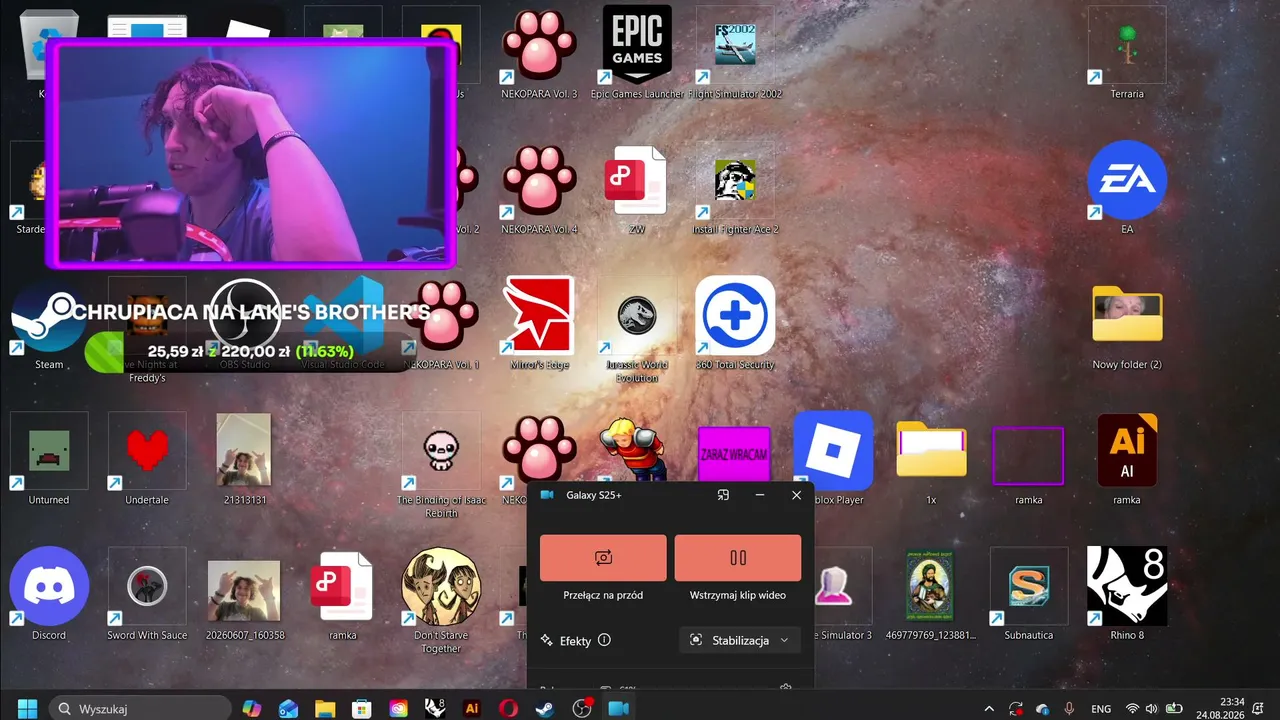
Task: Select the Sword With Sauce shortcut
Action: click(x=147, y=594)
